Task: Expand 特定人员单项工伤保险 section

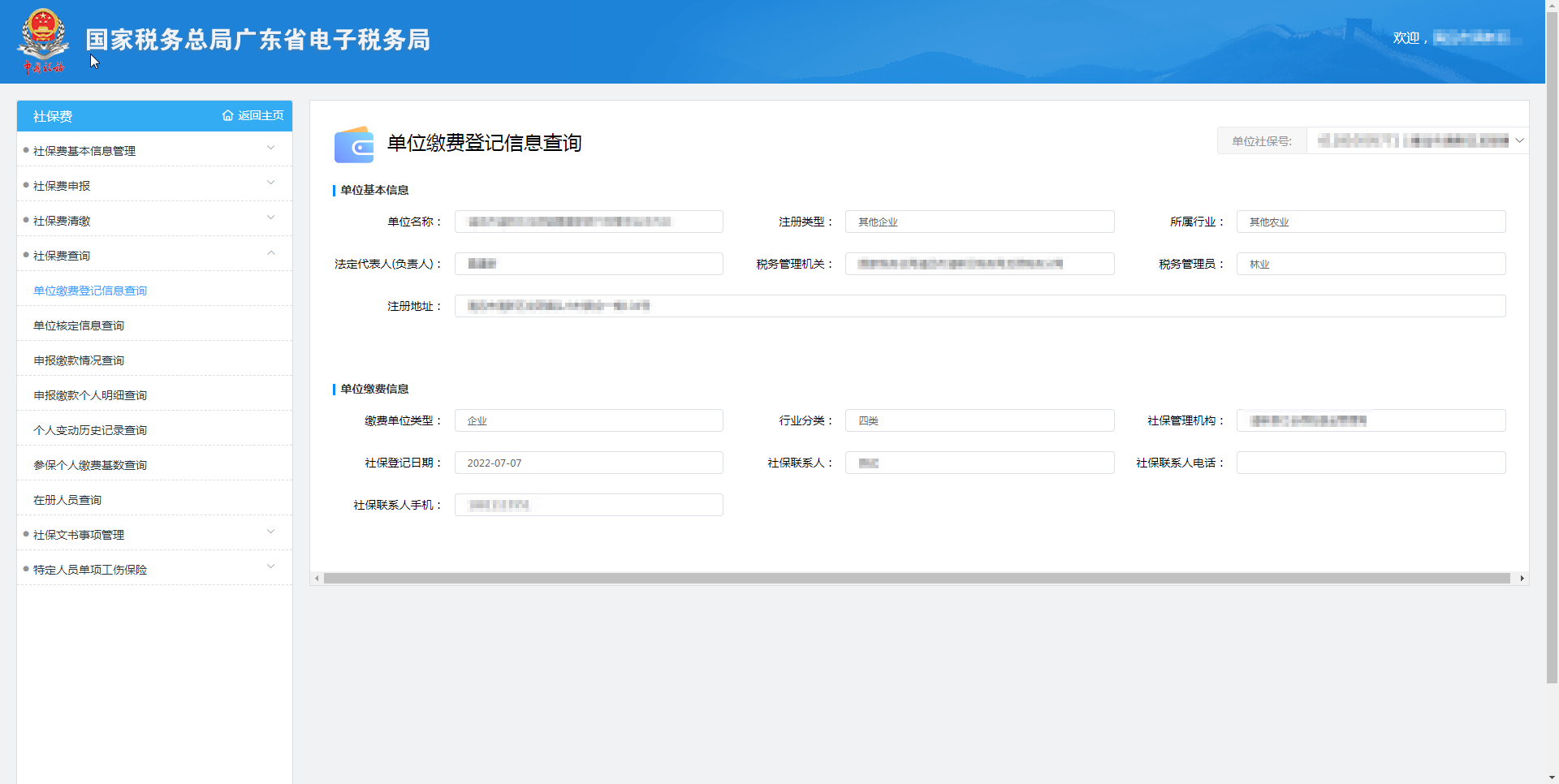Action: [x=270, y=566]
